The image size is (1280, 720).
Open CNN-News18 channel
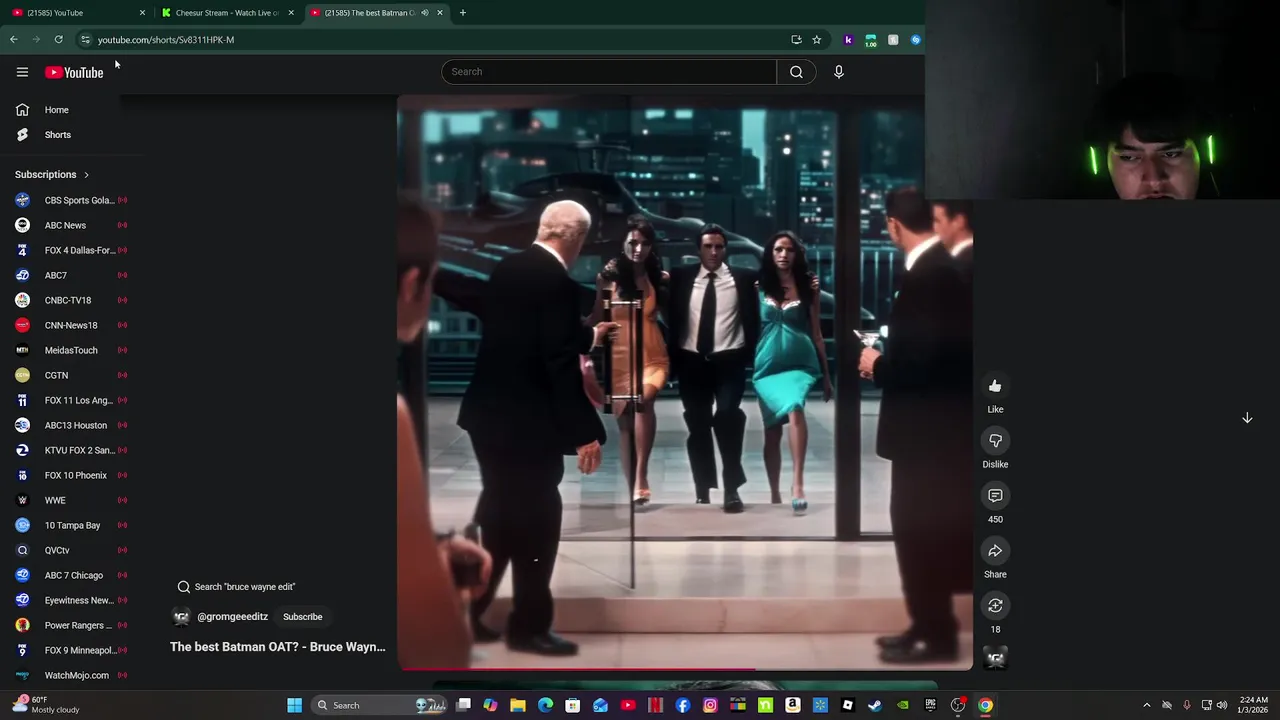[70, 325]
